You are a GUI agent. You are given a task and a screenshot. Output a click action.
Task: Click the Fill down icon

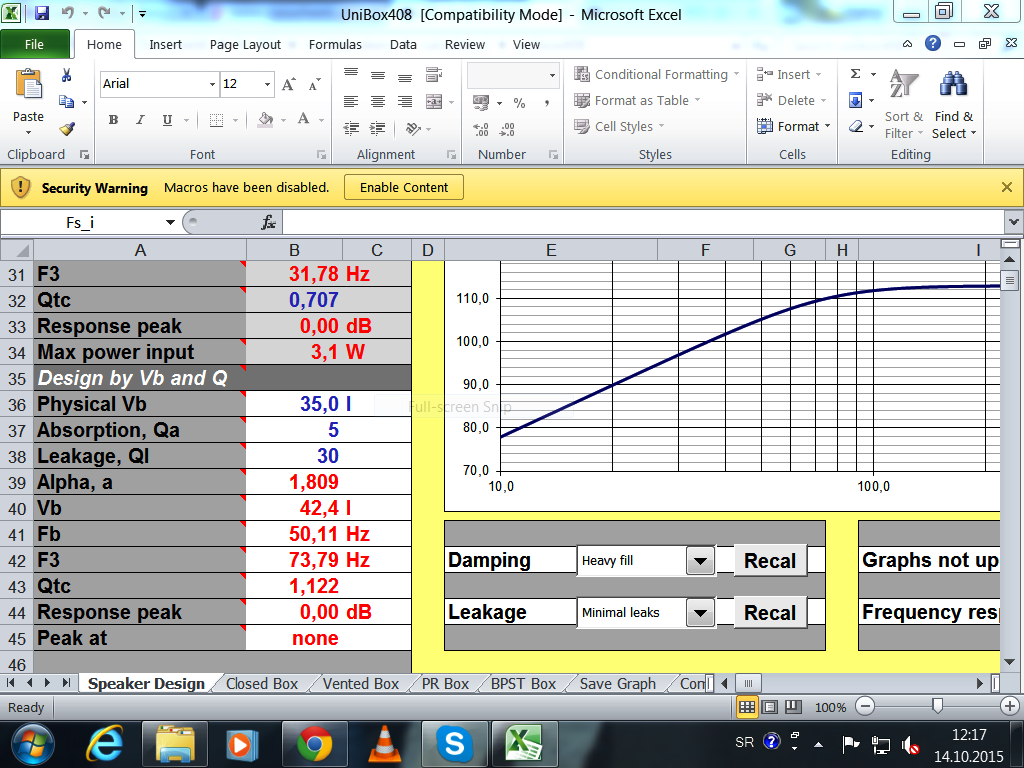point(856,100)
